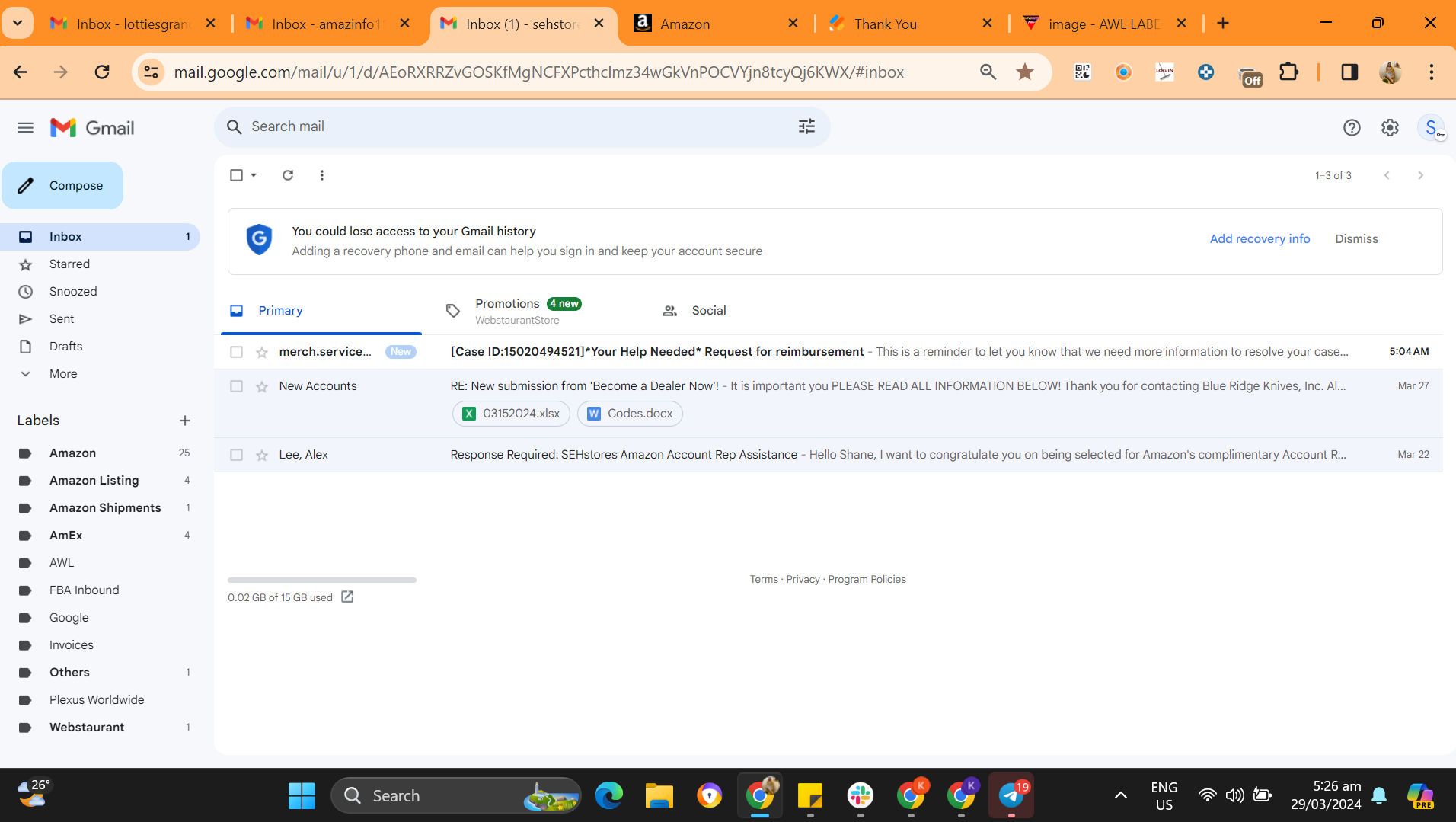Go to newer messages arrow
Image resolution: width=1456 pixels, height=822 pixels.
click(x=1387, y=175)
